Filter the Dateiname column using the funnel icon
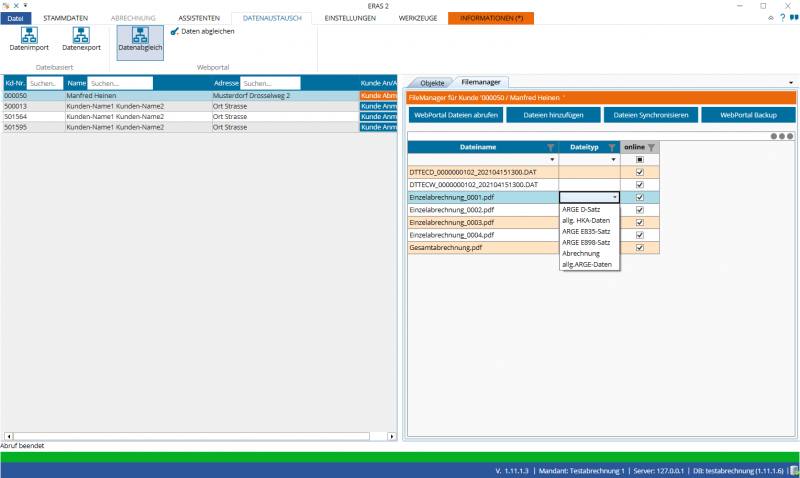Viewport: 800px width, 478px height. [x=551, y=147]
